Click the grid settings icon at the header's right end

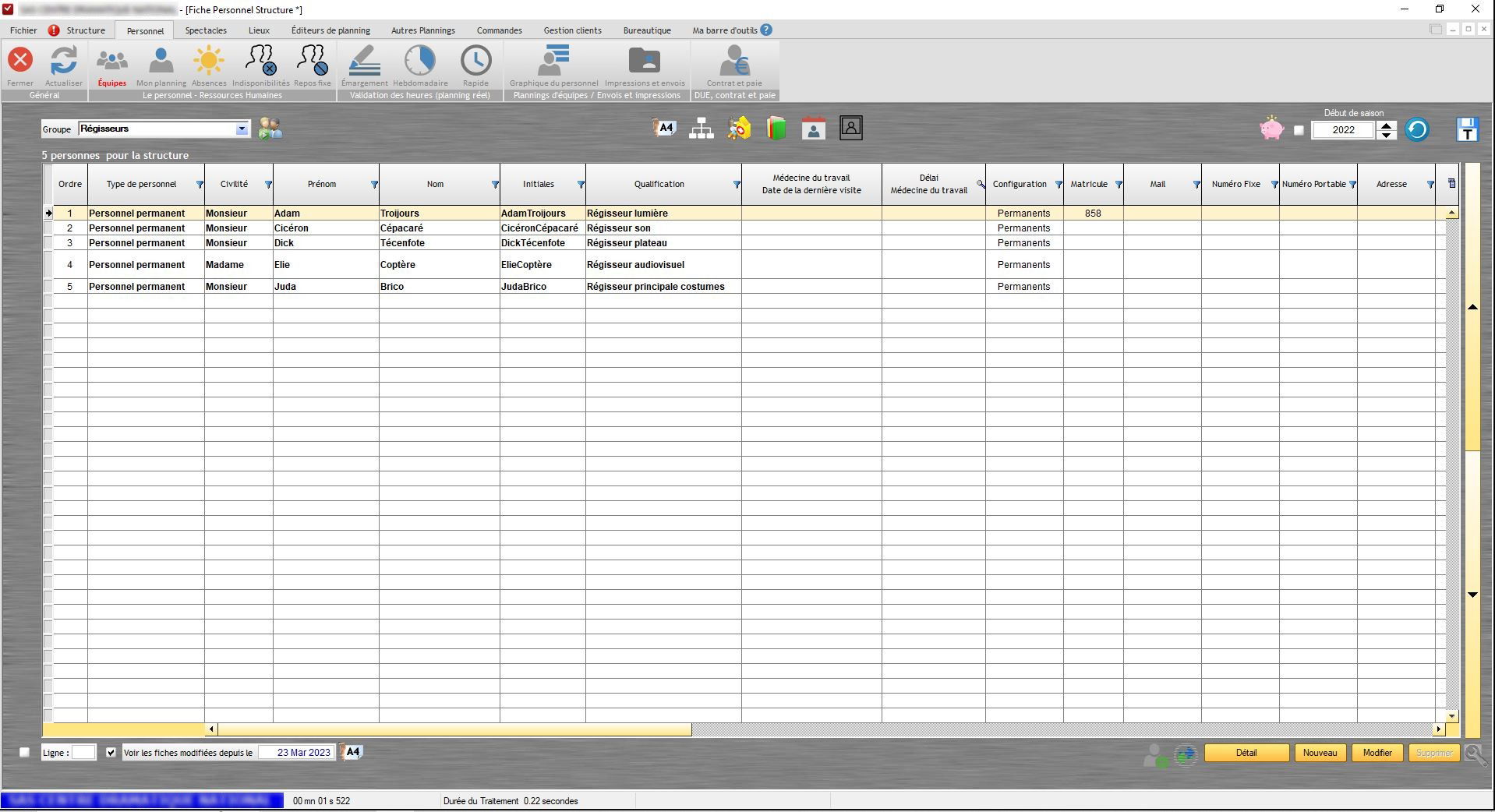pos(1451,184)
